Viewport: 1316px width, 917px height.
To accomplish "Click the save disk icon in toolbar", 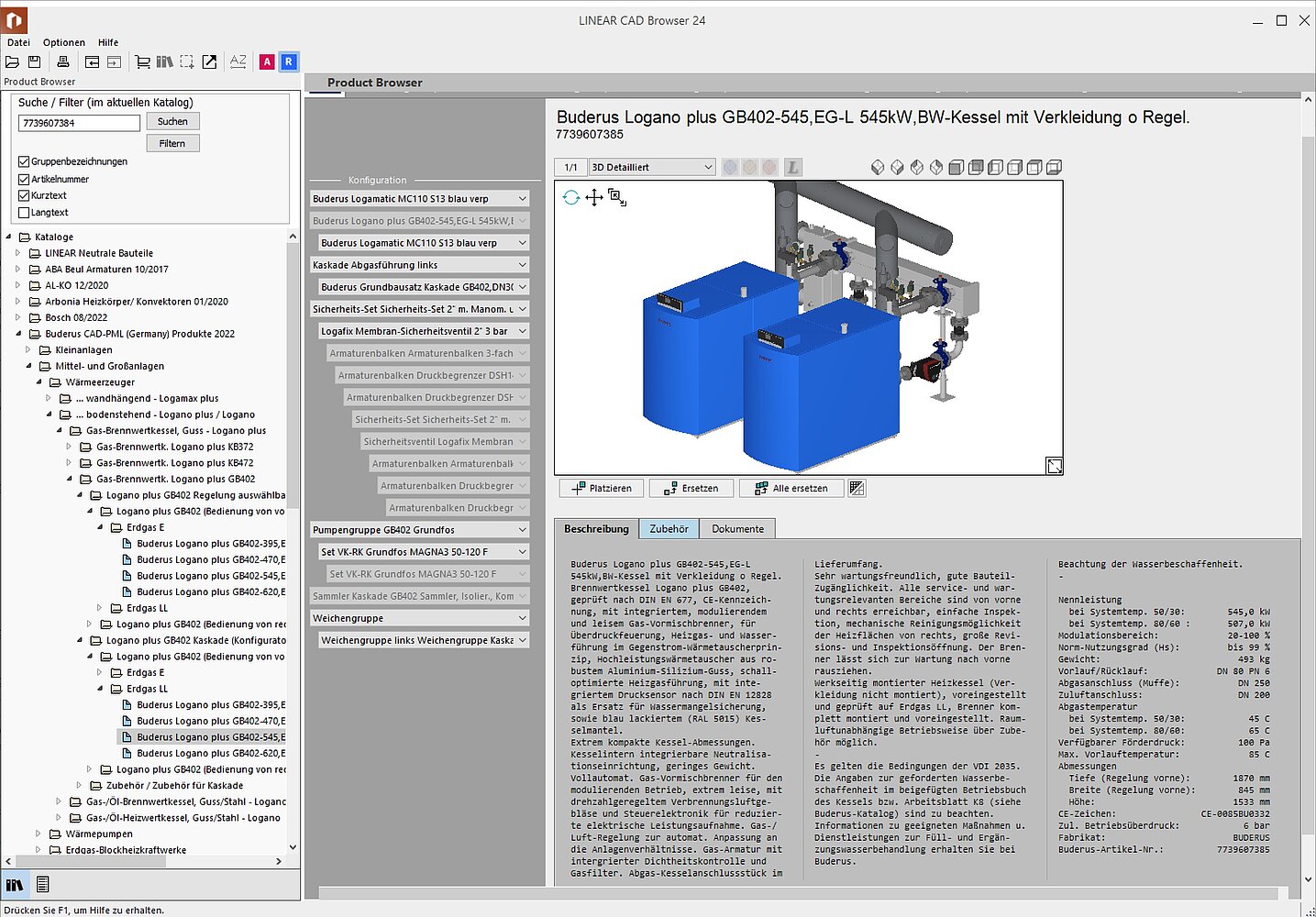I will tap(34, 62).
